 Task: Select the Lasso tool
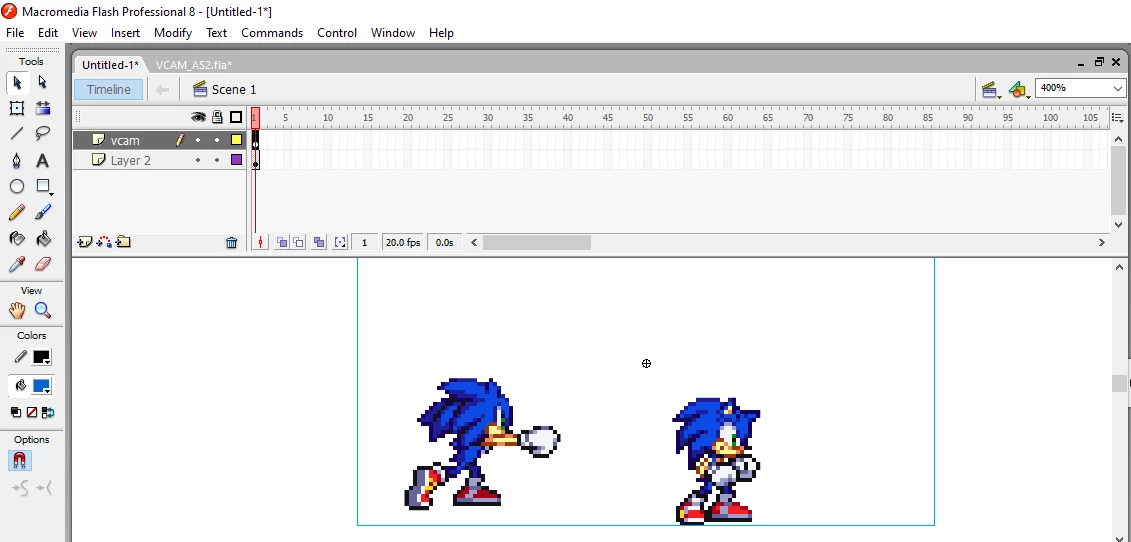click(x=43, y=134)
